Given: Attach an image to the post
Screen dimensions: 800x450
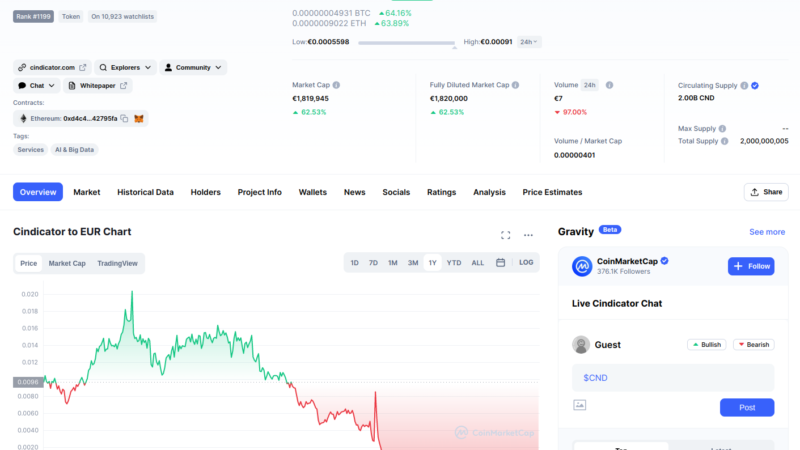Looking at the screenshot, I should tap(580, 405).
